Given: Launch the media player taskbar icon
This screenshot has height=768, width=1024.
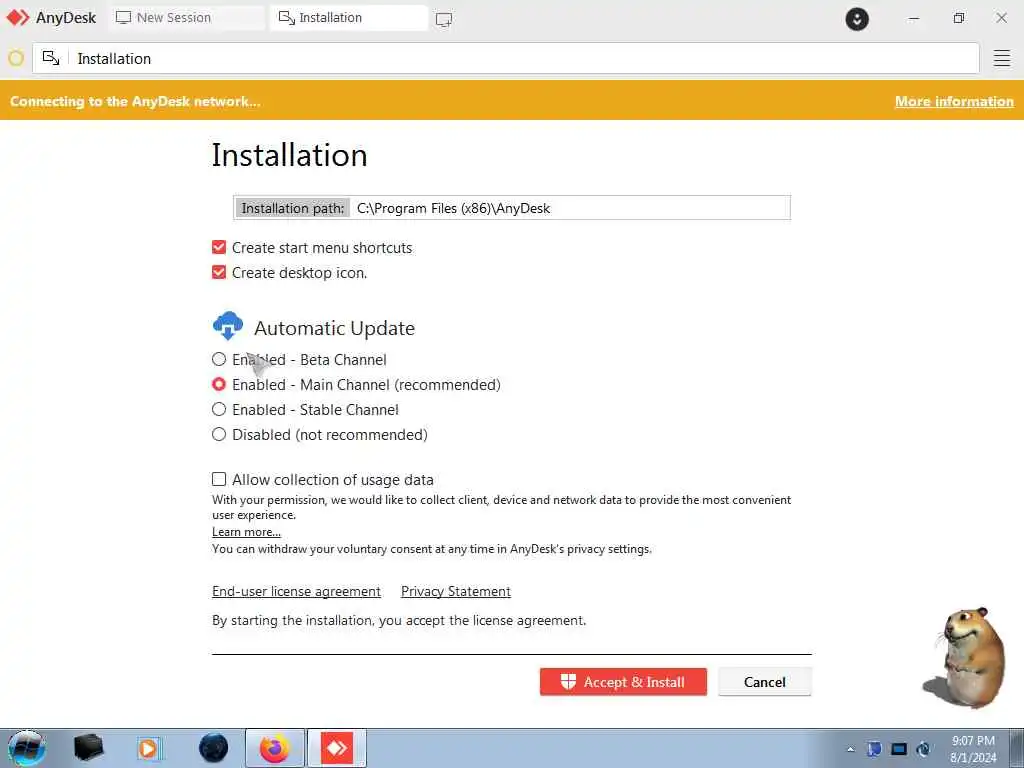Looking at the screenshot, I should (x=149, y=748).
